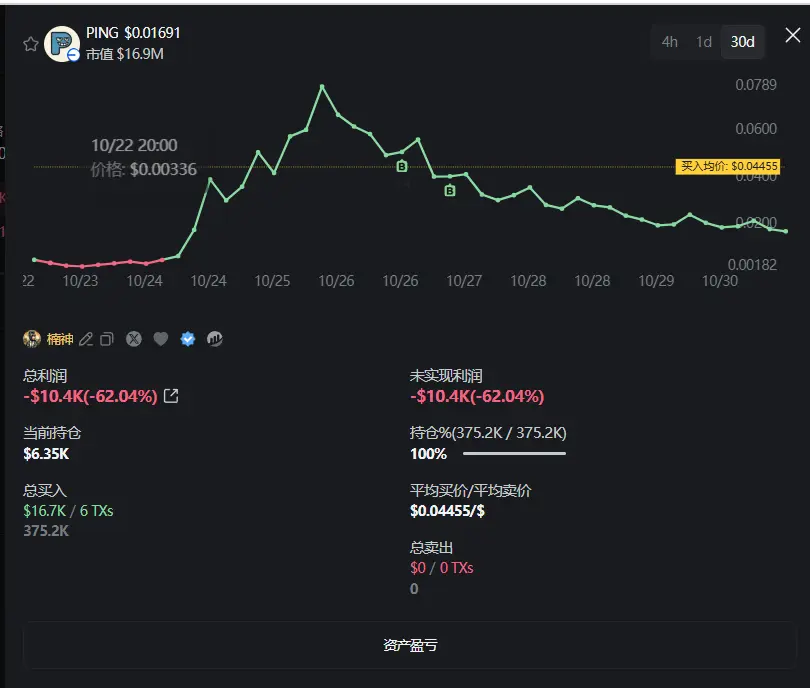Click the bought amount 375.2K
This screenshot has width=810, height=688.
click(46, 531)
